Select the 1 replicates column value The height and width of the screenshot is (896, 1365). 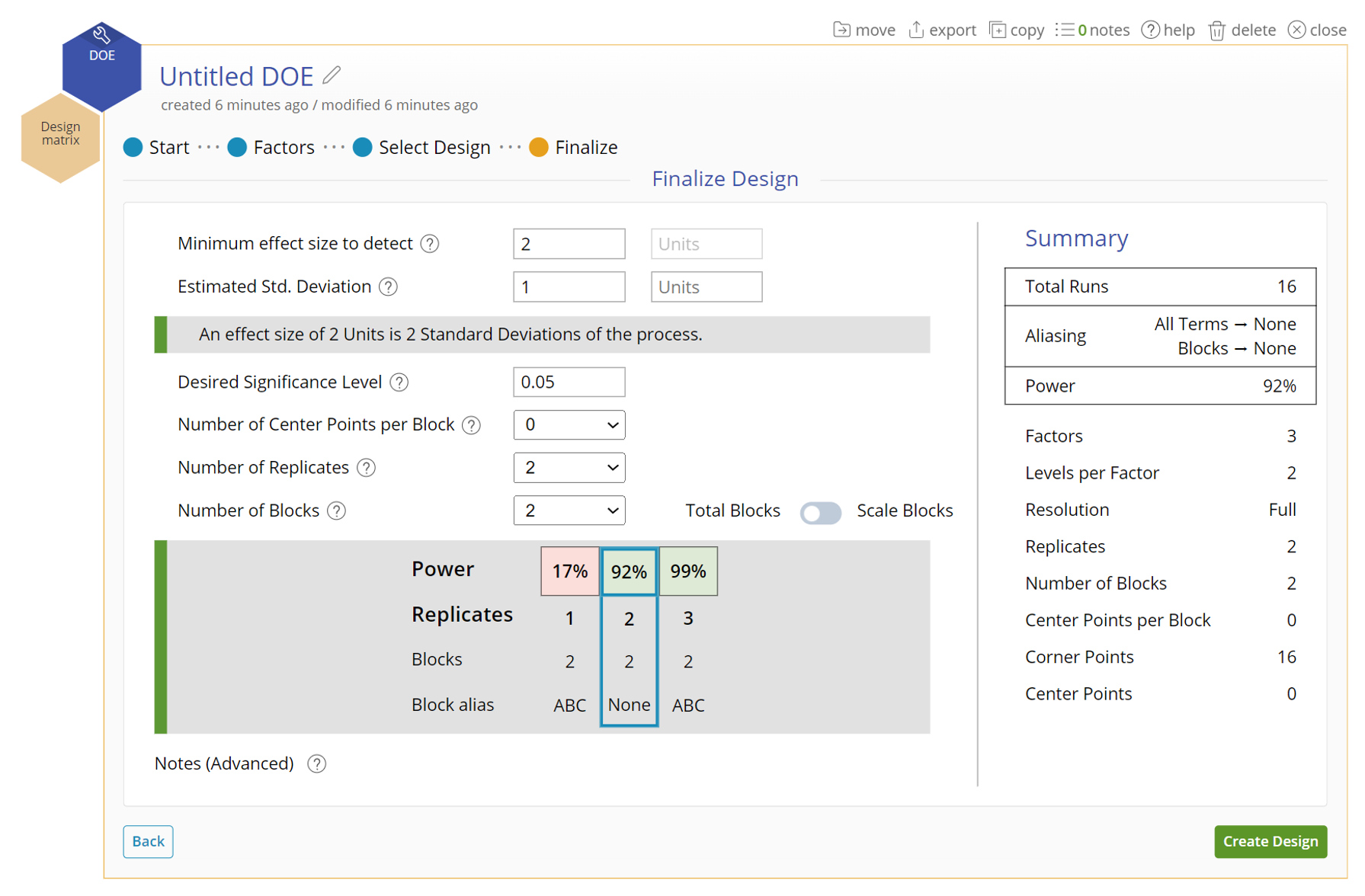click(x=569, y=618)
